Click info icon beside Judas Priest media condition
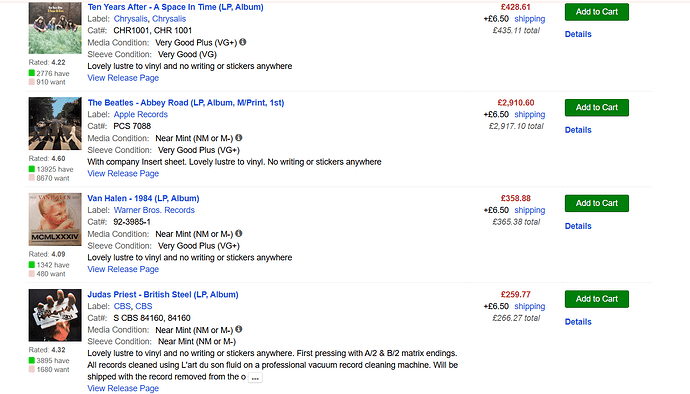 239,329
